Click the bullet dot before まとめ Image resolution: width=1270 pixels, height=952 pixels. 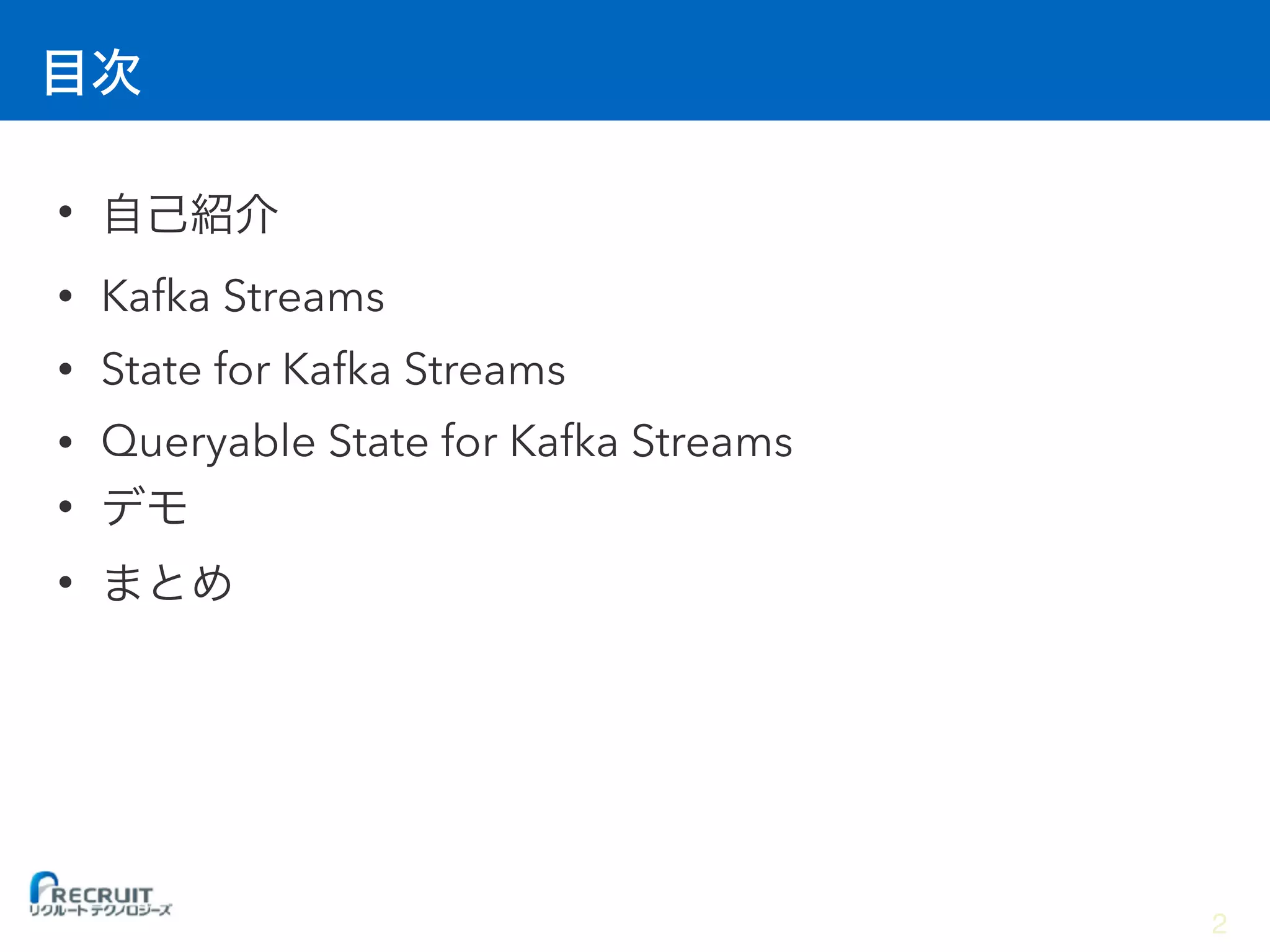[66, 582]
